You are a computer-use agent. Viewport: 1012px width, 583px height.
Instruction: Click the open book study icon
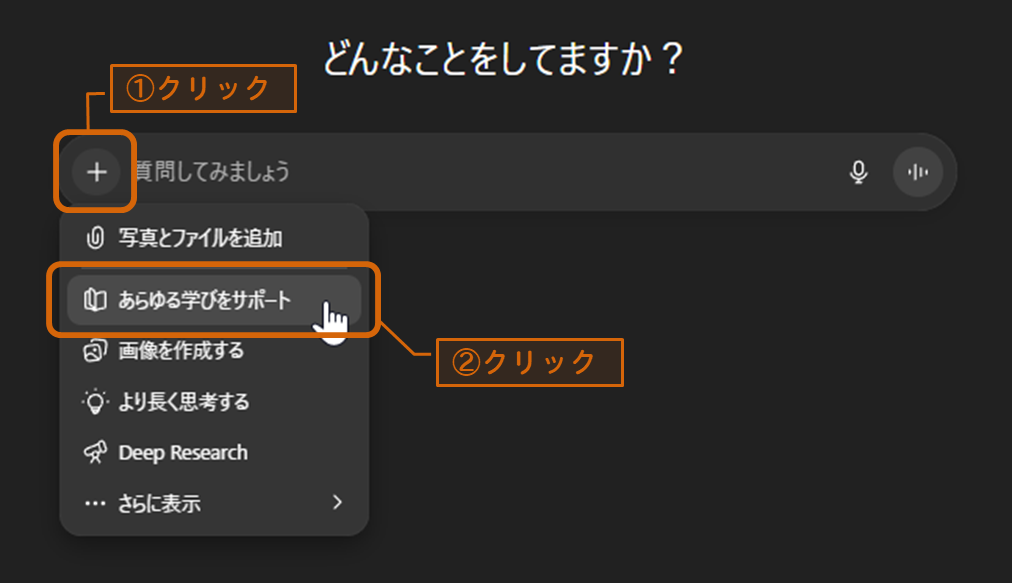click(x=95, y=300)
